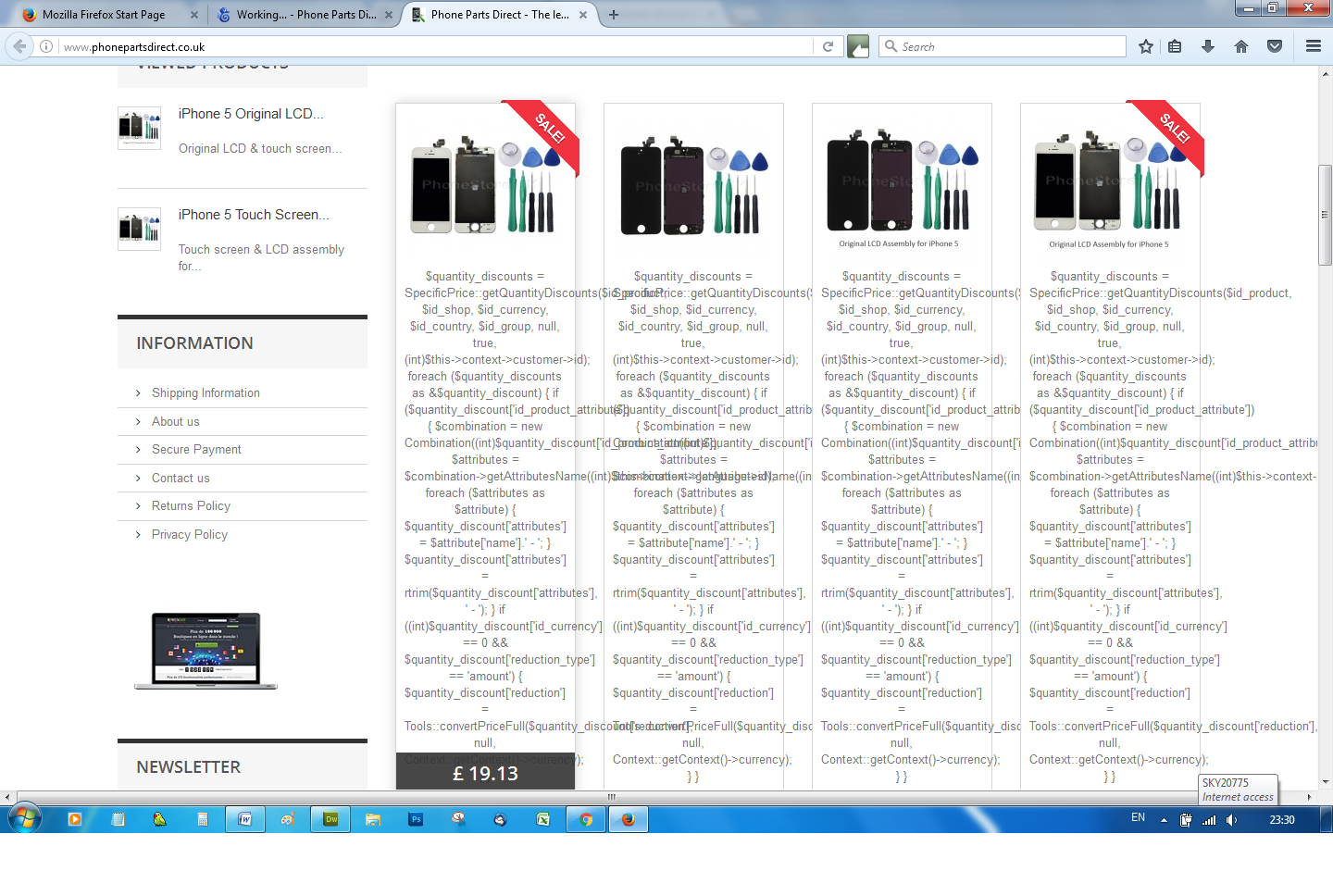This screenshot has height=896, width=1333.
Task: View the Returns Policy
Action: (x=191, y=505)
